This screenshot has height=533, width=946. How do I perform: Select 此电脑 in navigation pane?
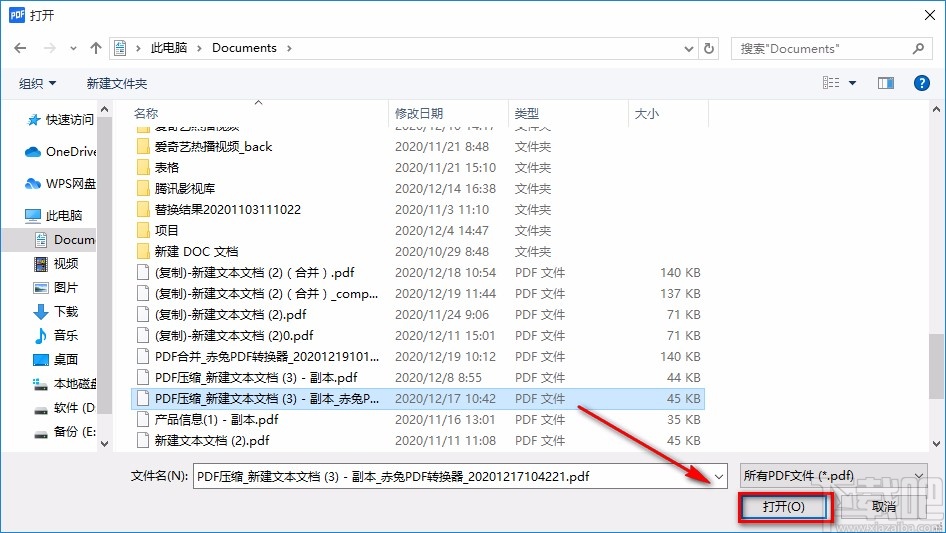click(54, 215)
